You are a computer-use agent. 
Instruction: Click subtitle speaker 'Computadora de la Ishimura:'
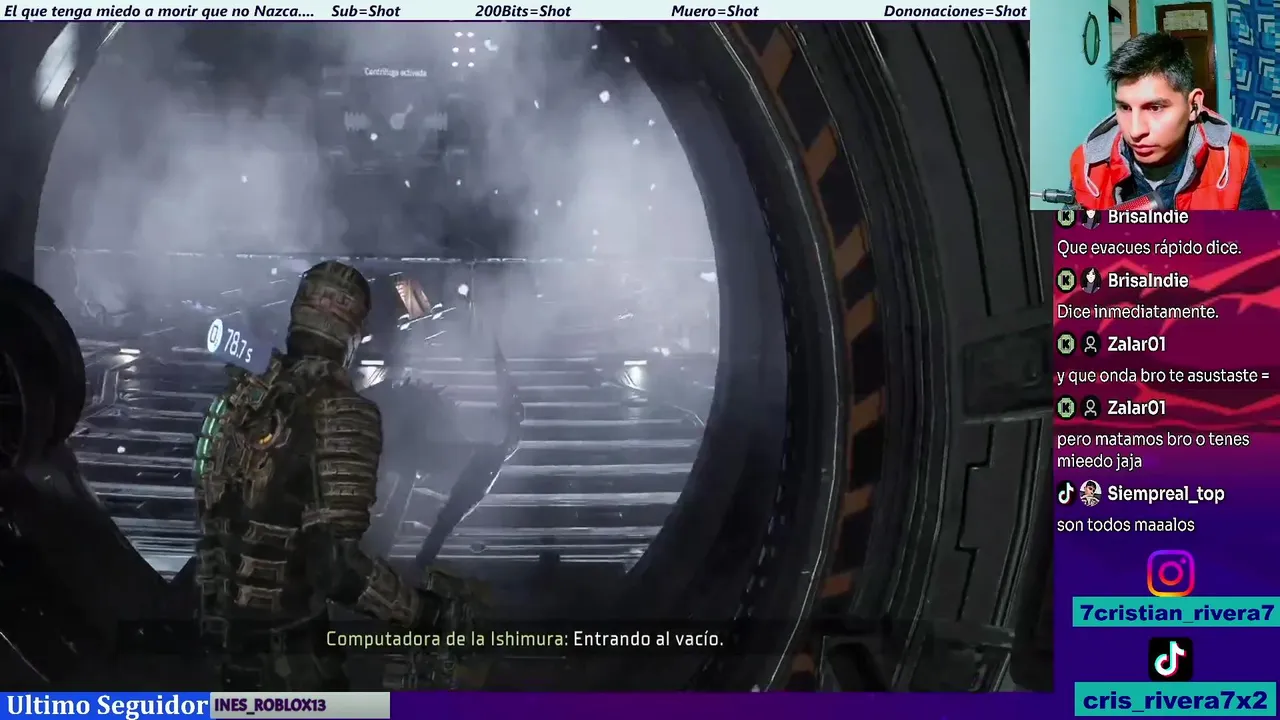pyautogui.click(x=447, y=639)
